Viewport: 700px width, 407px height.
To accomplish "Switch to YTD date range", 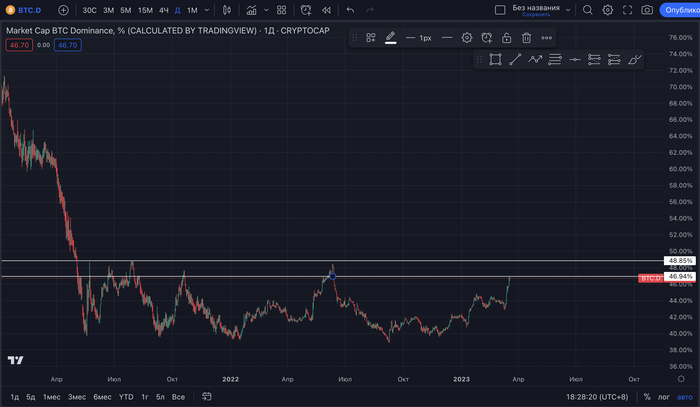I will tap(126, 397).
